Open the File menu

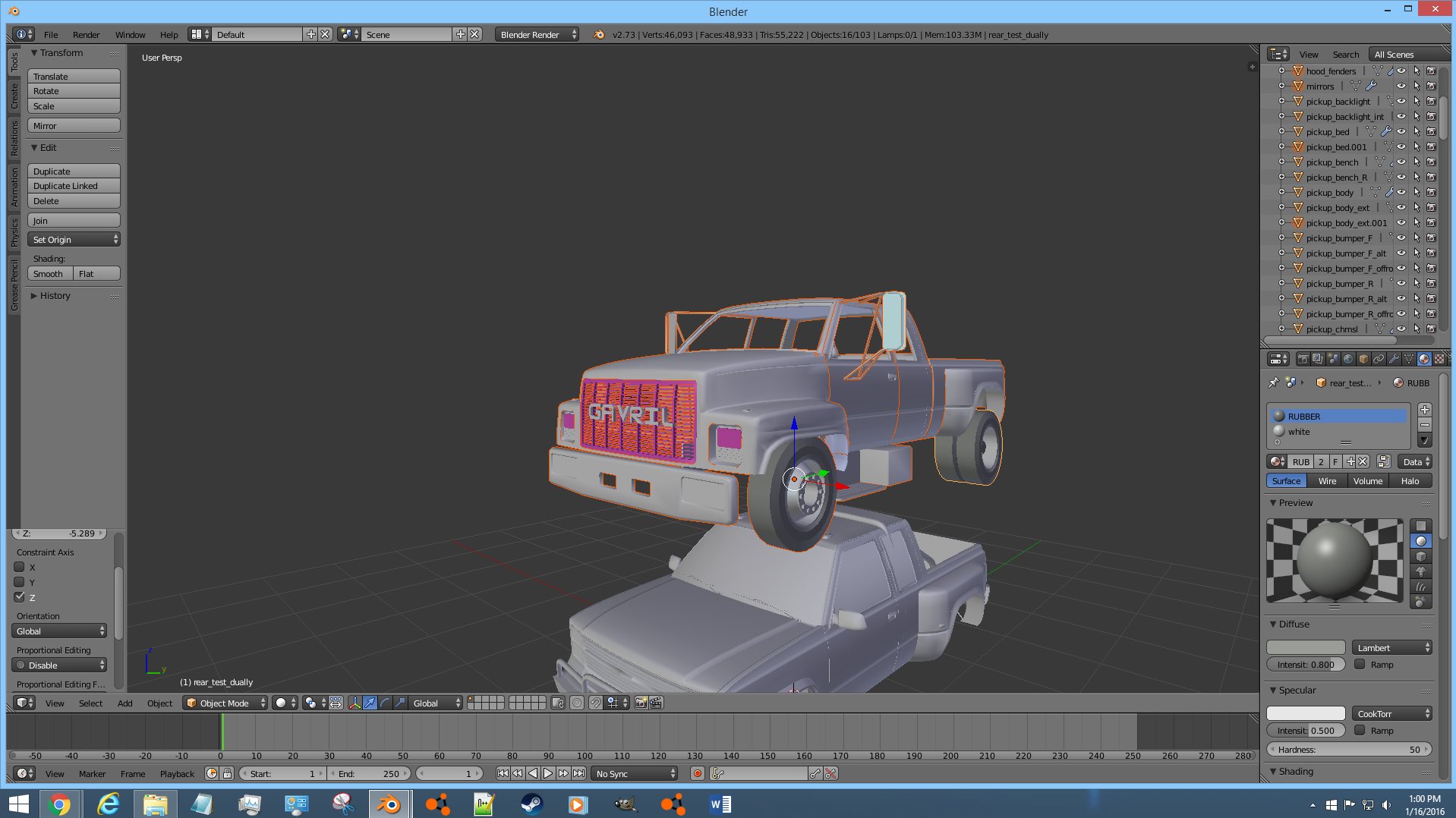51,34
